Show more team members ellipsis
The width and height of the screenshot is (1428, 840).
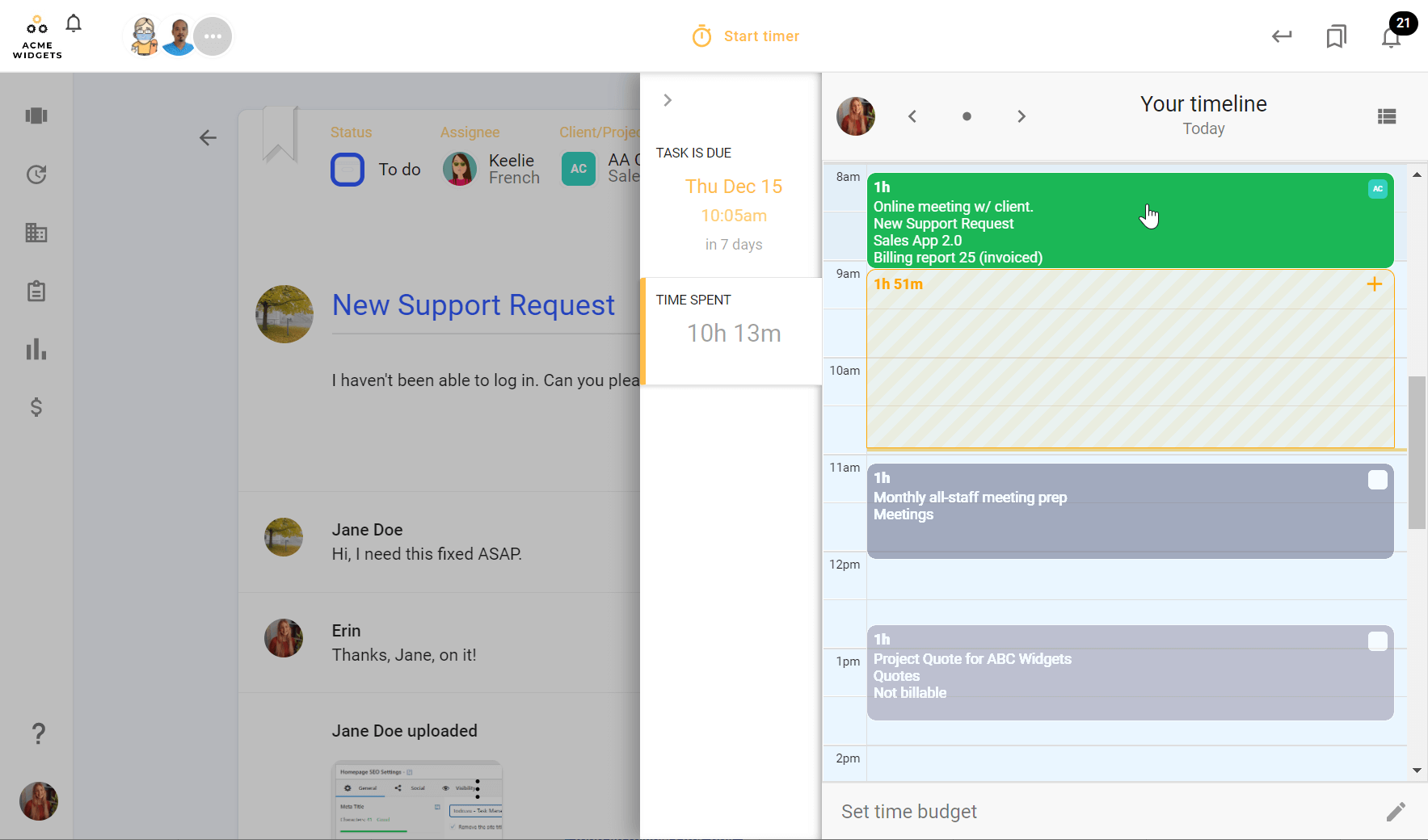[x=213, y=36]
